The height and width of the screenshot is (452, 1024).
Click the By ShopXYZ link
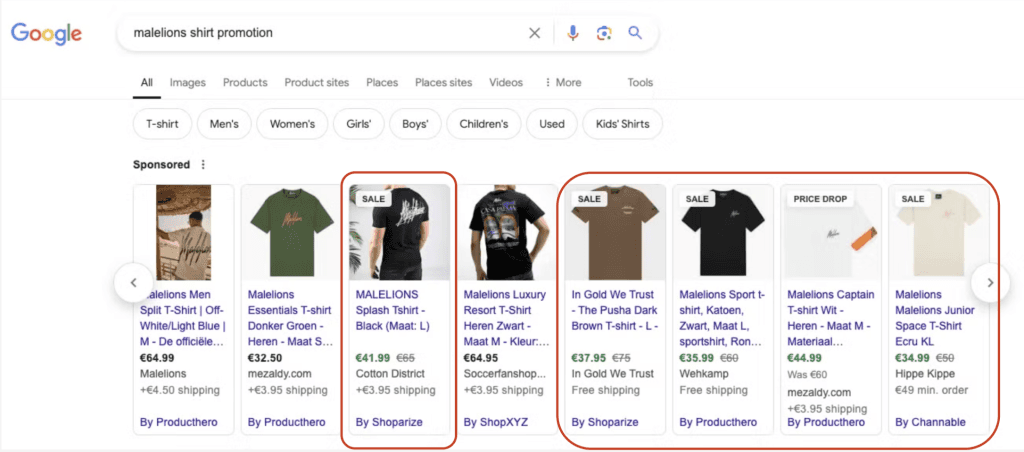point(496,422)
